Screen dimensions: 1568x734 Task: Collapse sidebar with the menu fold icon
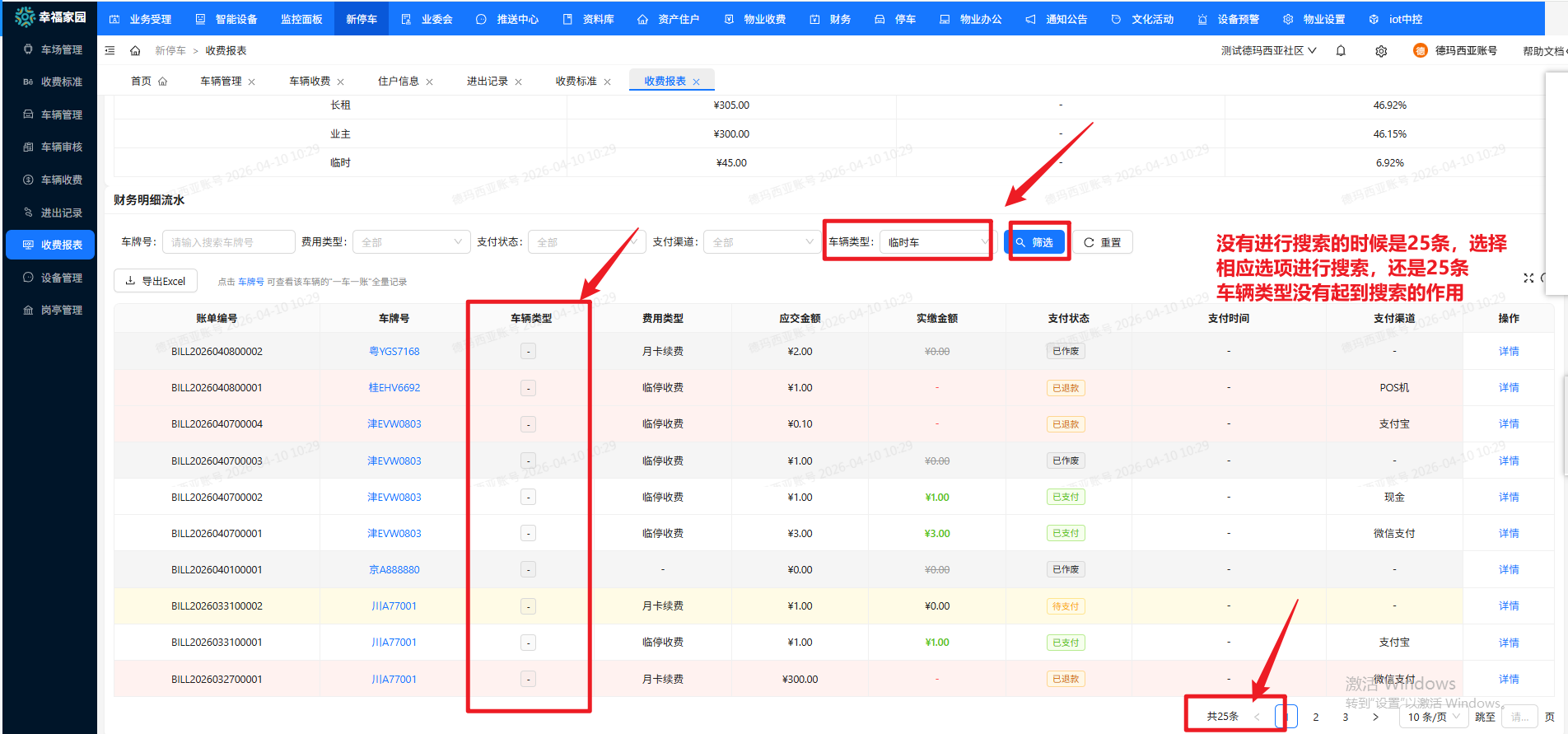click(110, 51)
